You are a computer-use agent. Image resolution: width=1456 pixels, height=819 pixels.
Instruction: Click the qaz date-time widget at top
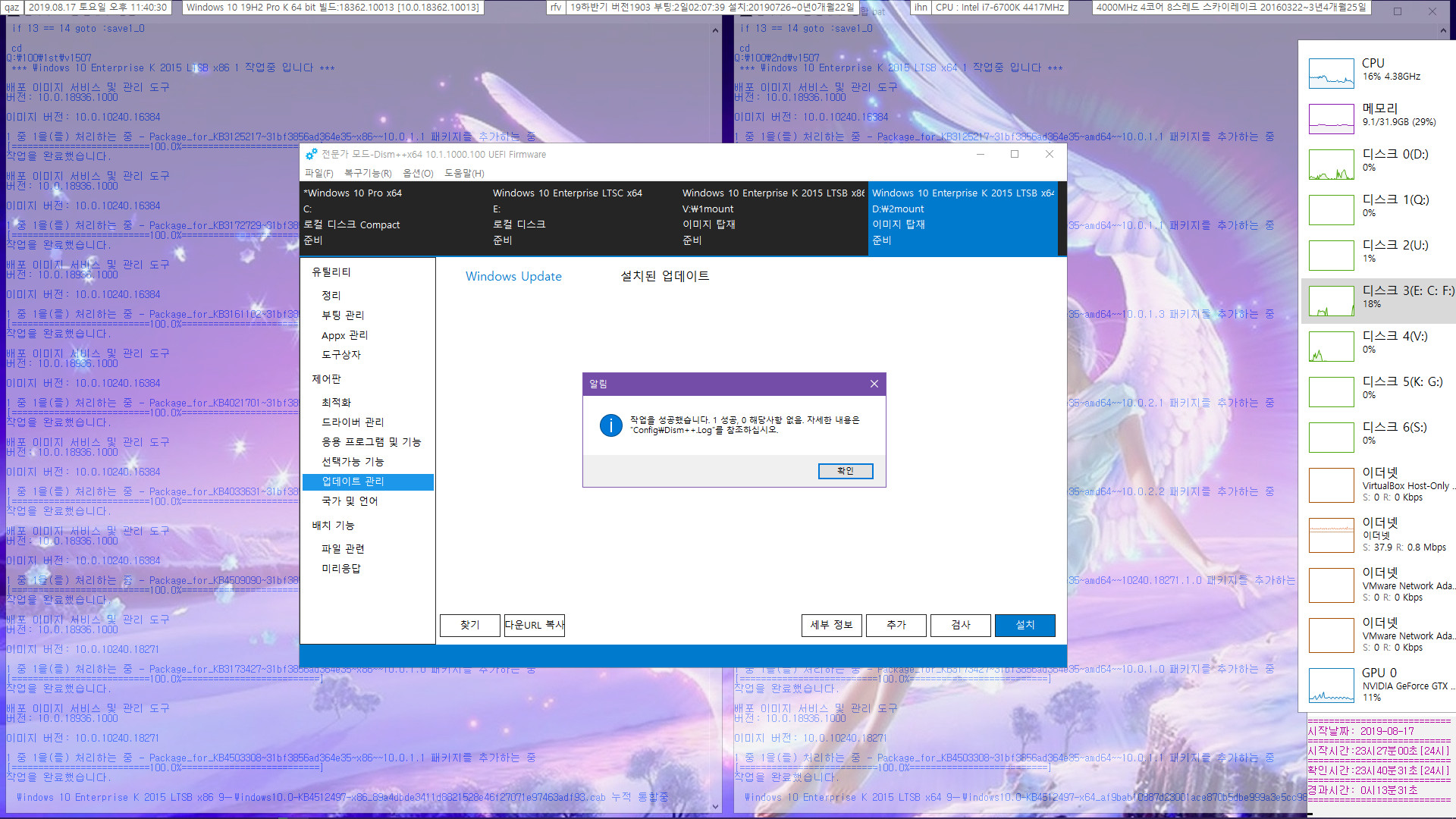click(86, 8)
